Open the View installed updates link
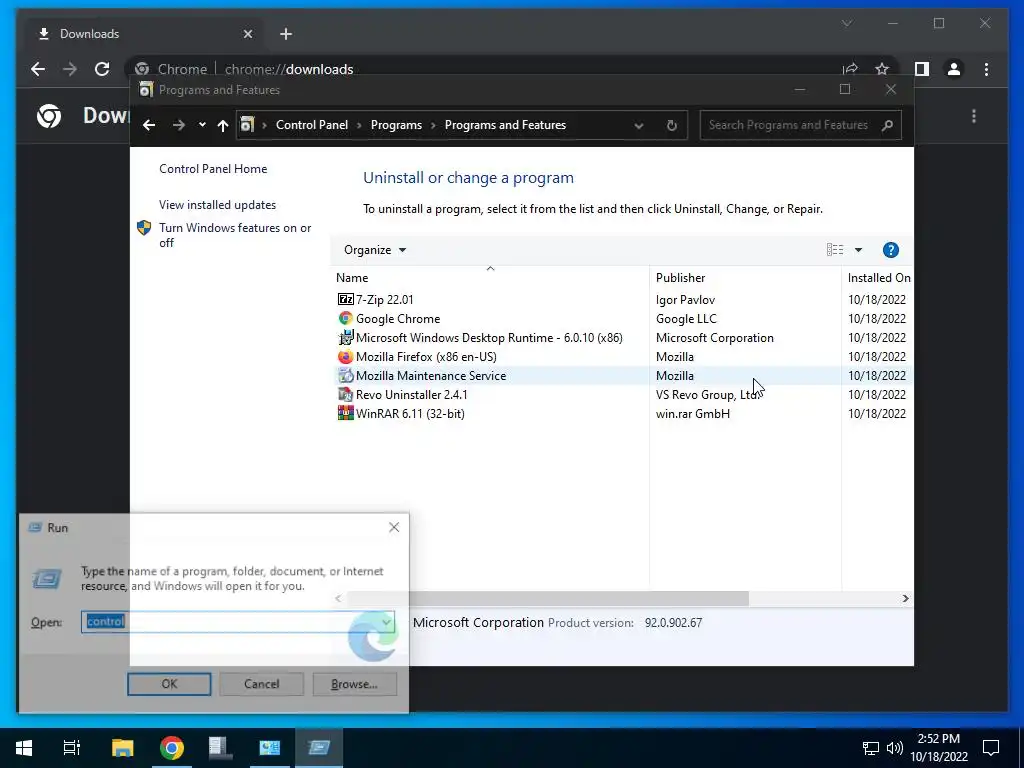 pyautogui.click(x=217, y=204)
